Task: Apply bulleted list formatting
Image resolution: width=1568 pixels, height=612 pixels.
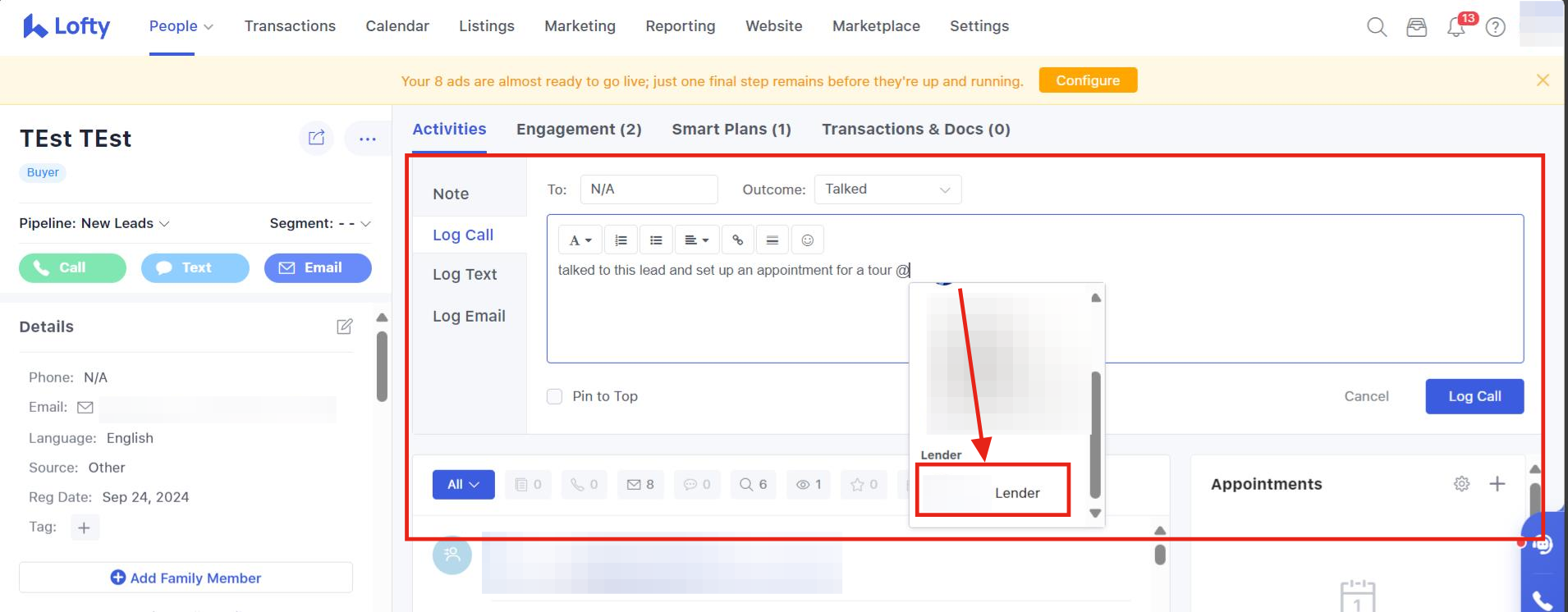Action: click(656, 240)
